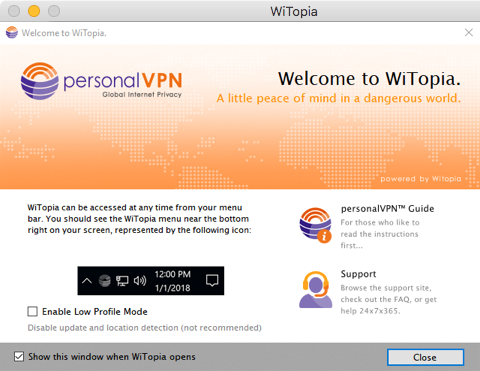Click 'Browse the support site' description

click(x=388, y=299)
